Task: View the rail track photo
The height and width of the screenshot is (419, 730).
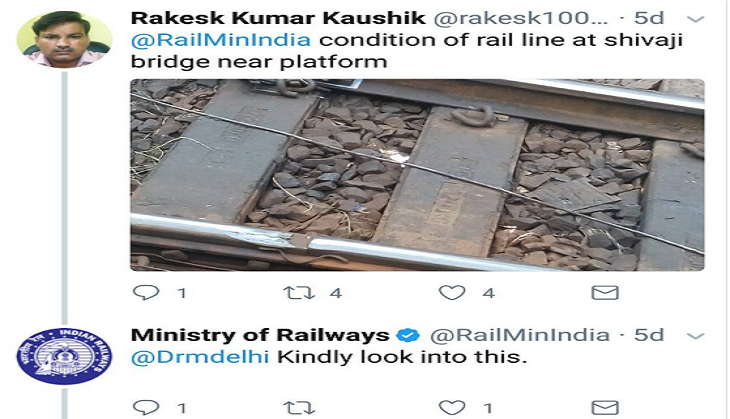Action: click(417, 175)
